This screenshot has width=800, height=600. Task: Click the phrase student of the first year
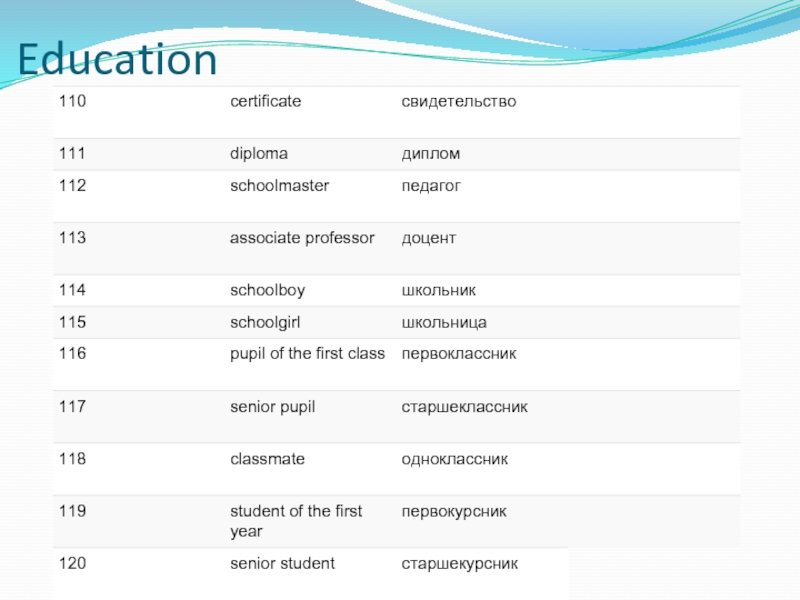[x=296, y=521]
